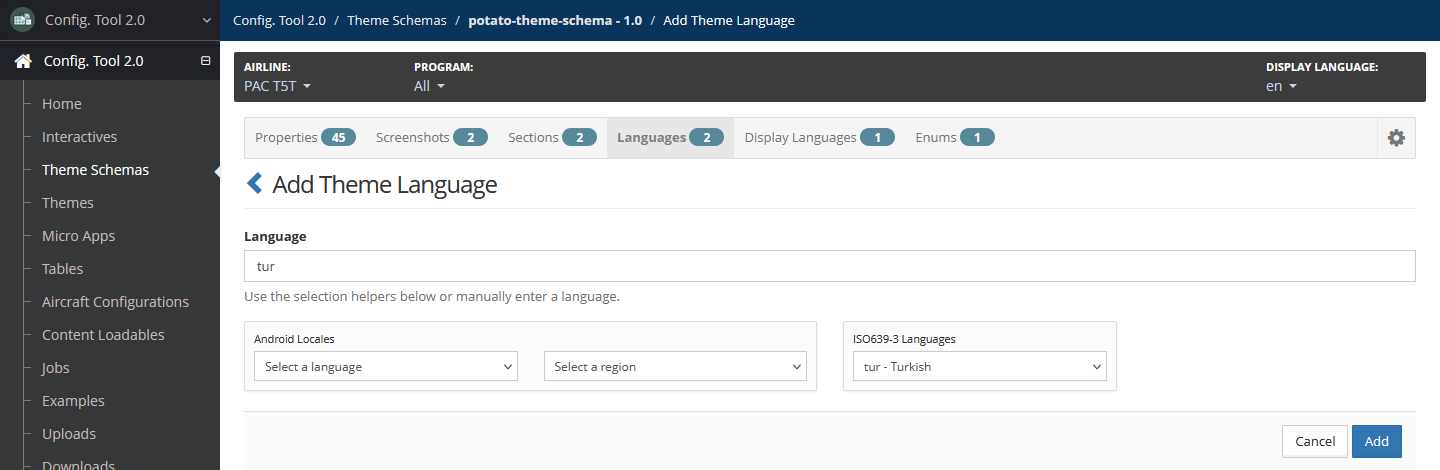
Task: Change the display language en dropdown
Action: [x=1281, y=86]
